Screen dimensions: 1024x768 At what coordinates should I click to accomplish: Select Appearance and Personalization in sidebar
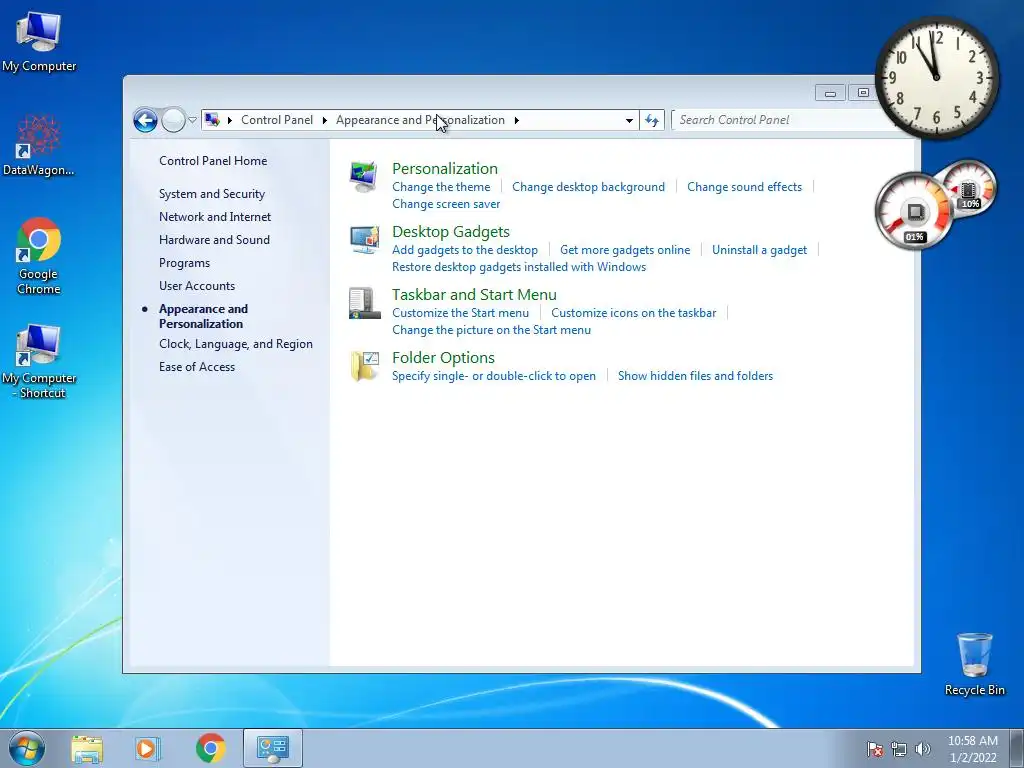point(203,316)
